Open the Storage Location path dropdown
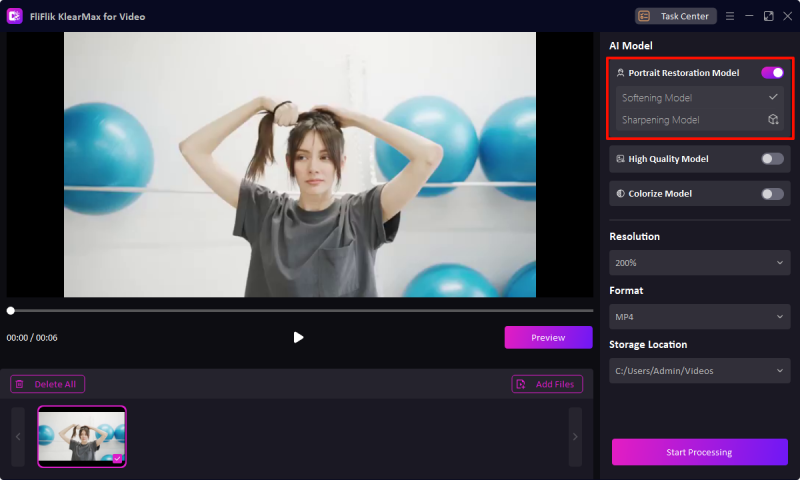Viewport: 800px width, 480px height. [699, 371]
